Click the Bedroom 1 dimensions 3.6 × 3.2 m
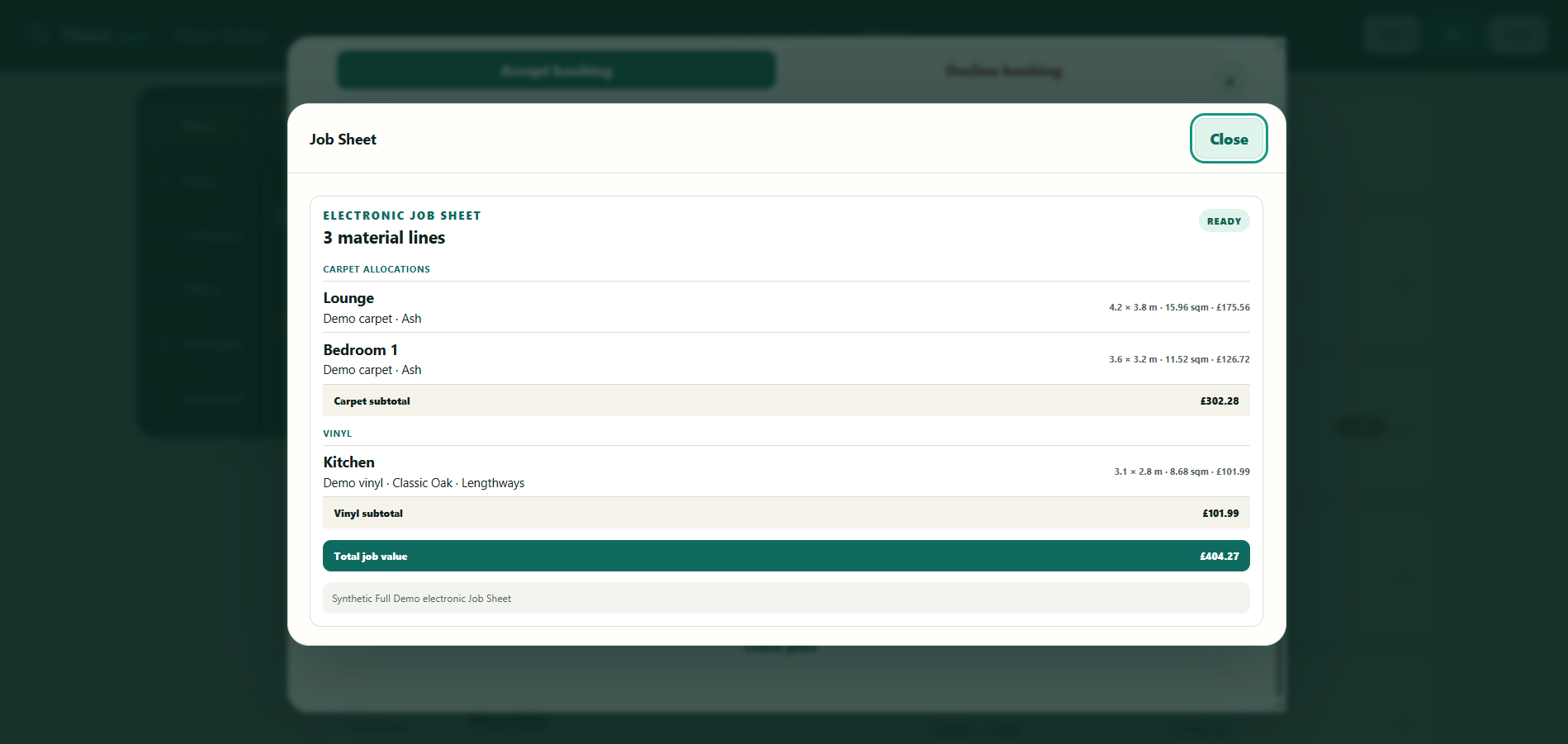This screenshot has width=1568, height=744. coord(1133,359)
